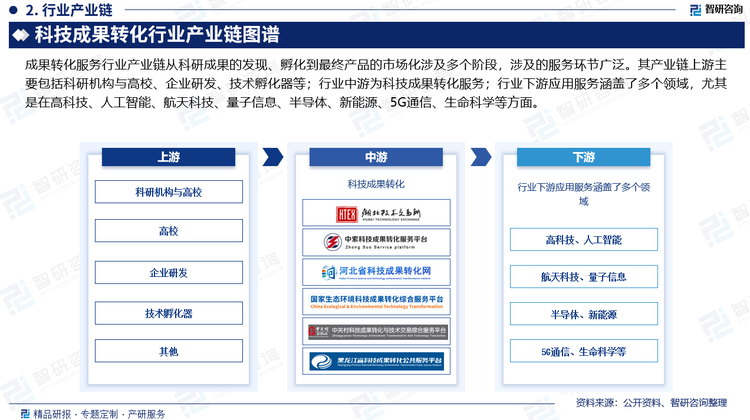Select the 河北省科技成果转化网 logo
Viewport: 750px width, 420px height.
click(x=376, y=271)
